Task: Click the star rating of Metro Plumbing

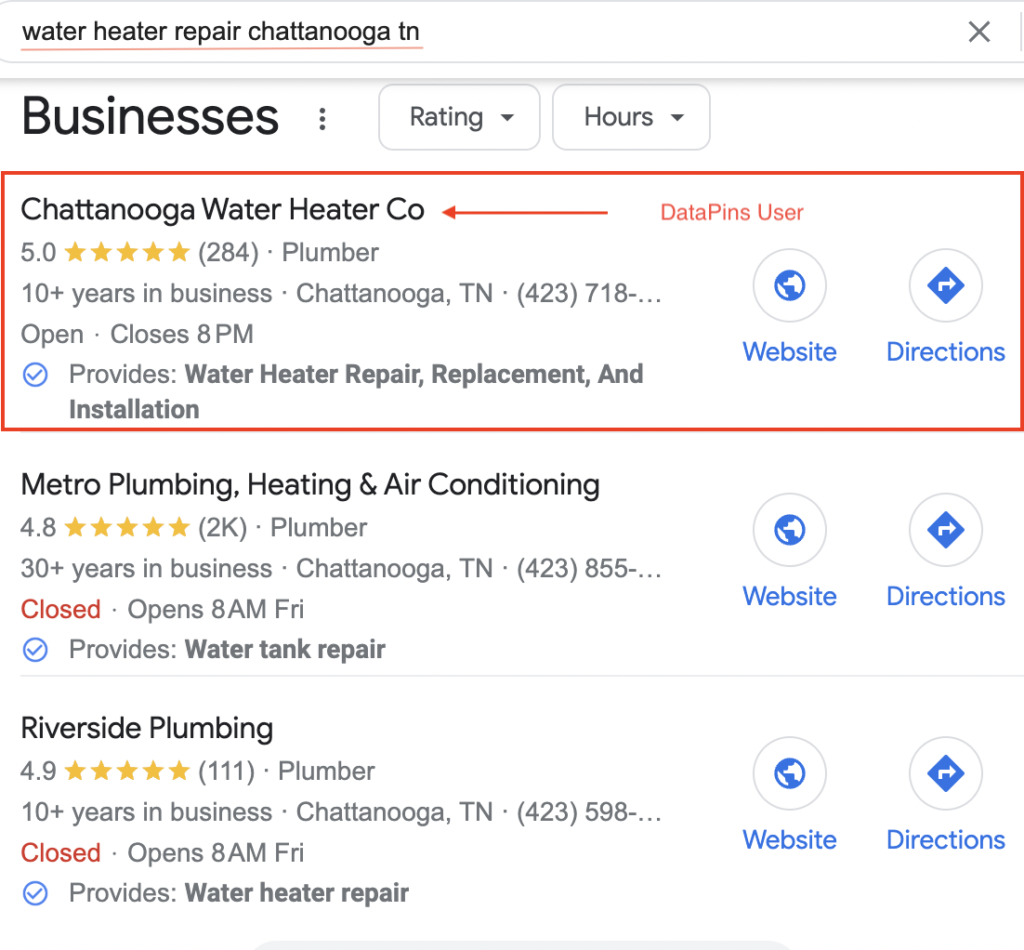Action: pos(127,527)
